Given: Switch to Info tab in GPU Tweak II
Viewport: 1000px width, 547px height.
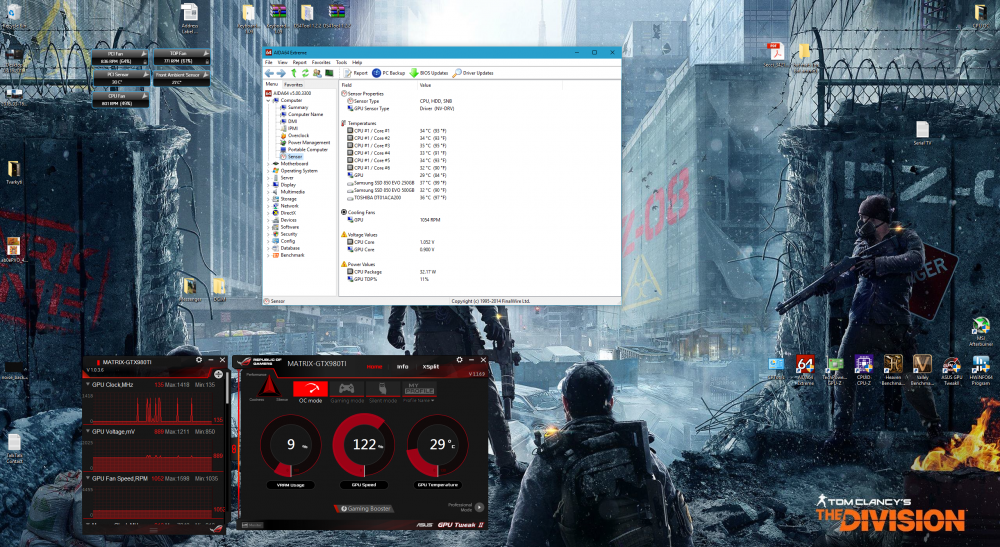Looking at the screenshot, I should click(402, 367).
